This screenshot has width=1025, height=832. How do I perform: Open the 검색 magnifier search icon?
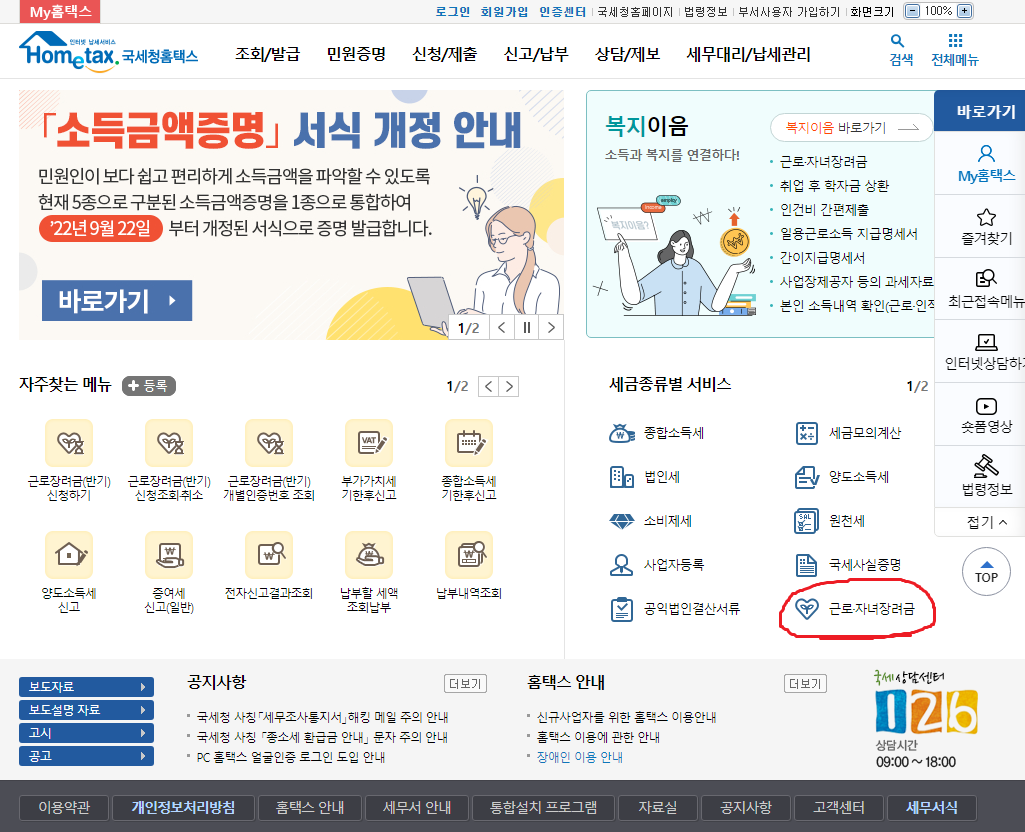[x=897, y=49]
